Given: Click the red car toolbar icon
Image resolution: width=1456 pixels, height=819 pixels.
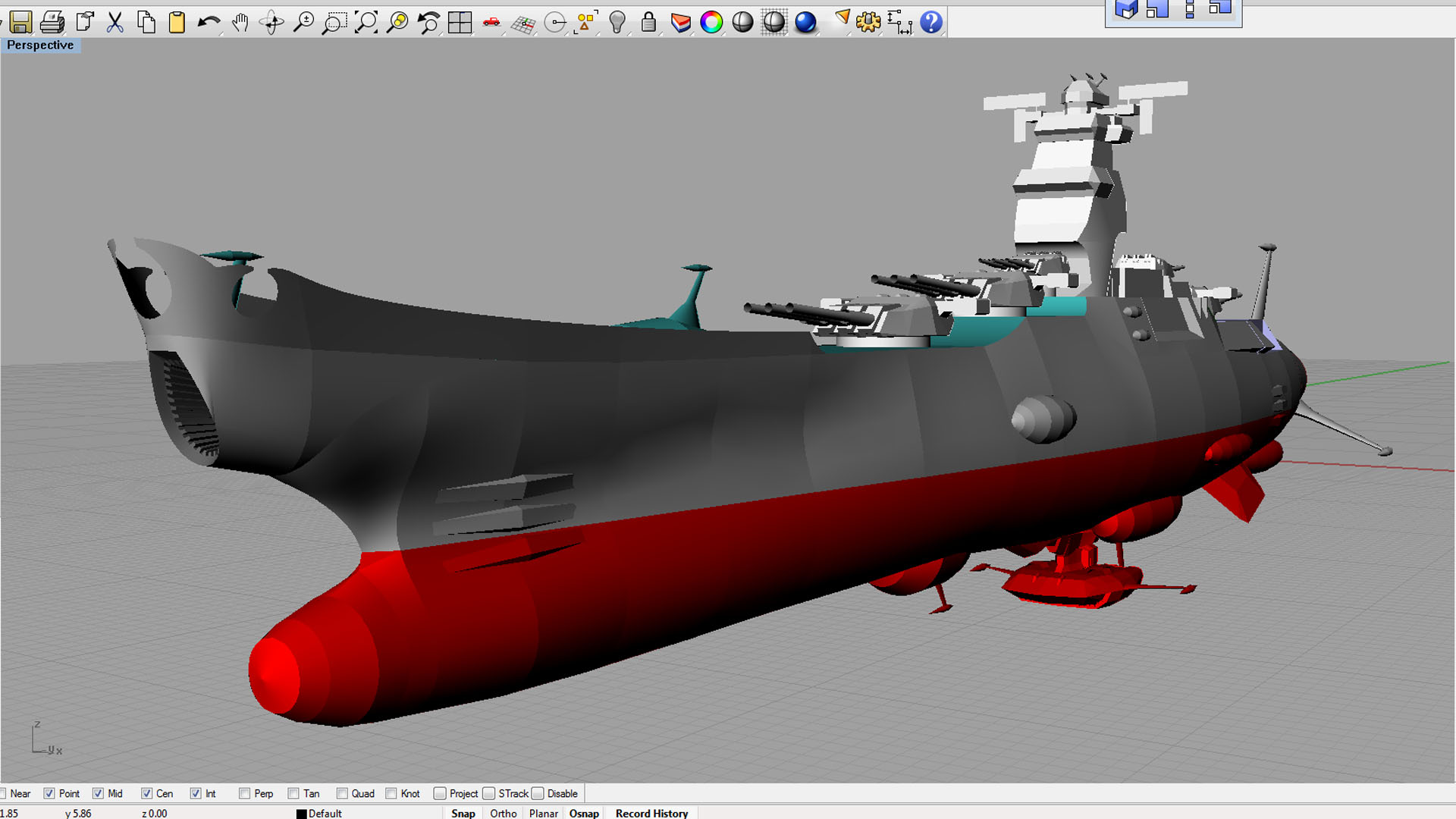Looking at the screenshot, I should tap(491, 22).
